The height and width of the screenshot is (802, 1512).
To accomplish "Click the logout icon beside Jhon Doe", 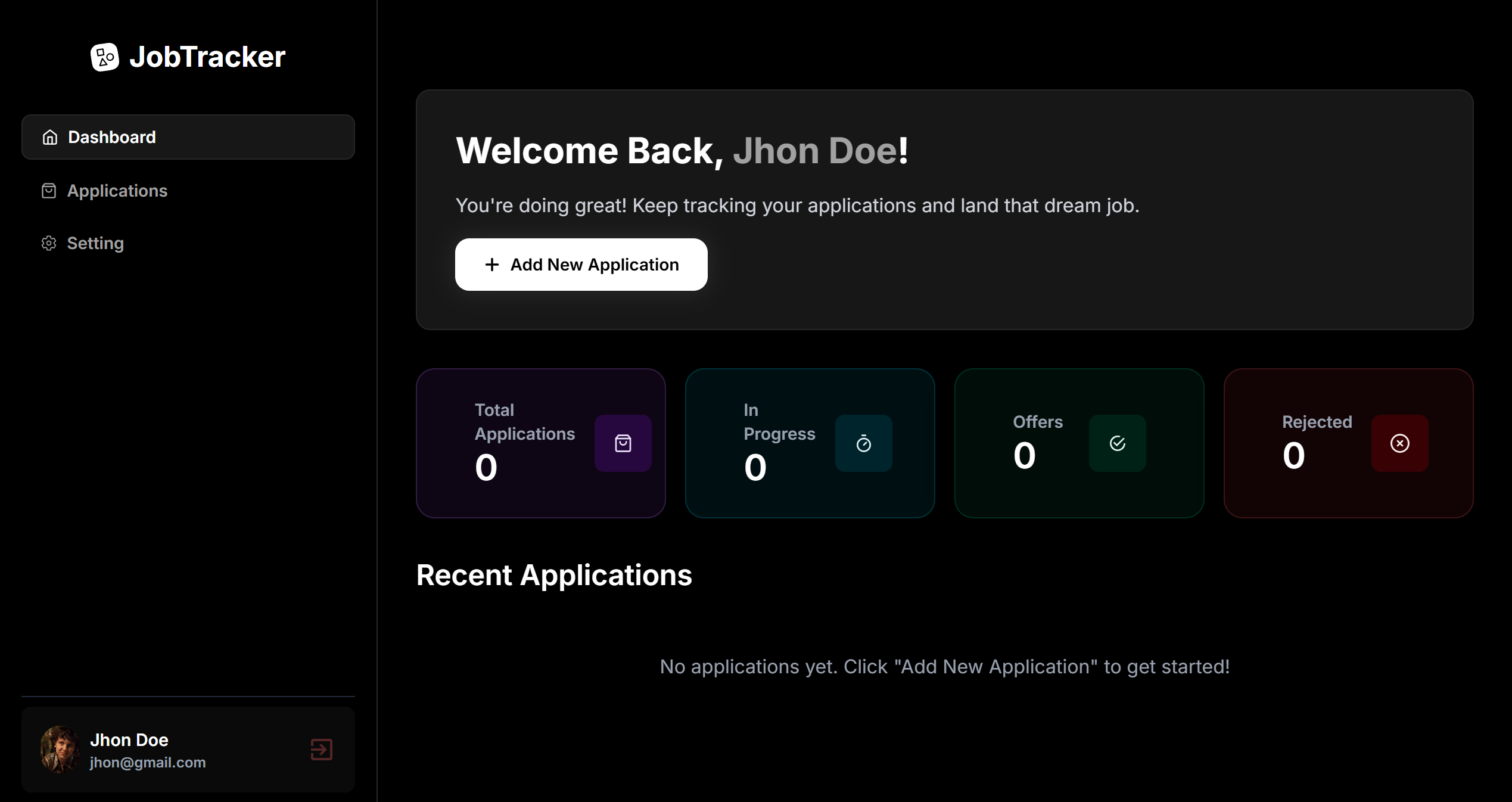I will pyautogui.click(x=321, y=749).
